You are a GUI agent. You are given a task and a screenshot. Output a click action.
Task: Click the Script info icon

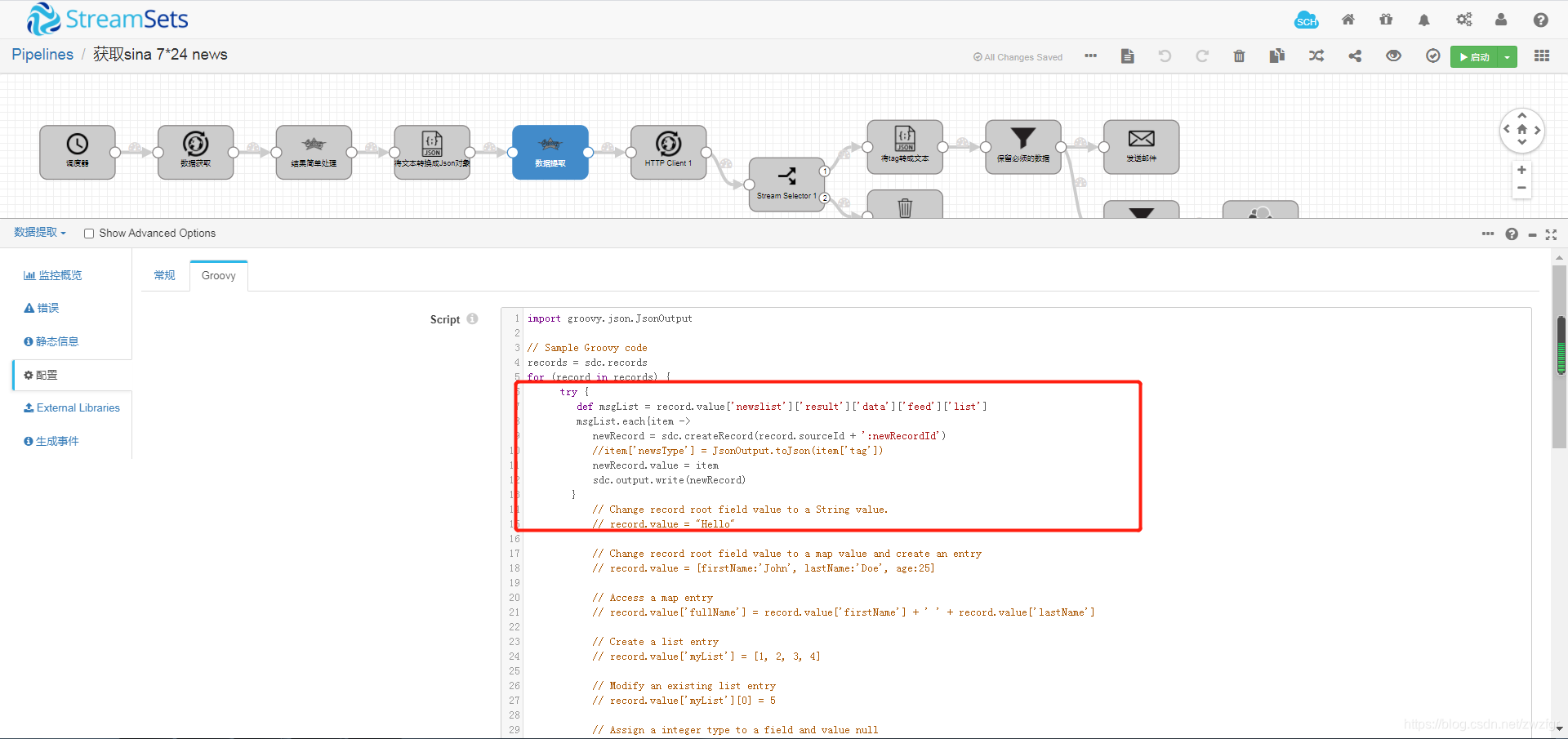click(472, 318)
